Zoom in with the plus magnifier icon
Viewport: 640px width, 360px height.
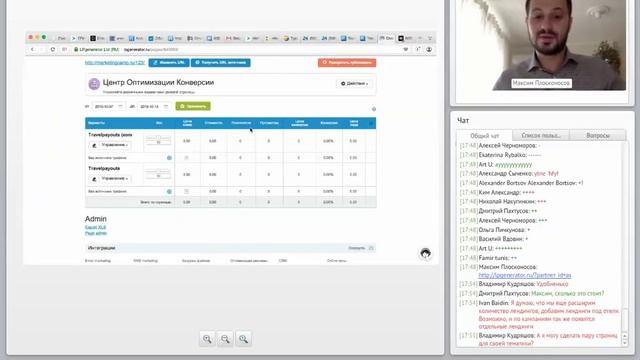(207, 339)
